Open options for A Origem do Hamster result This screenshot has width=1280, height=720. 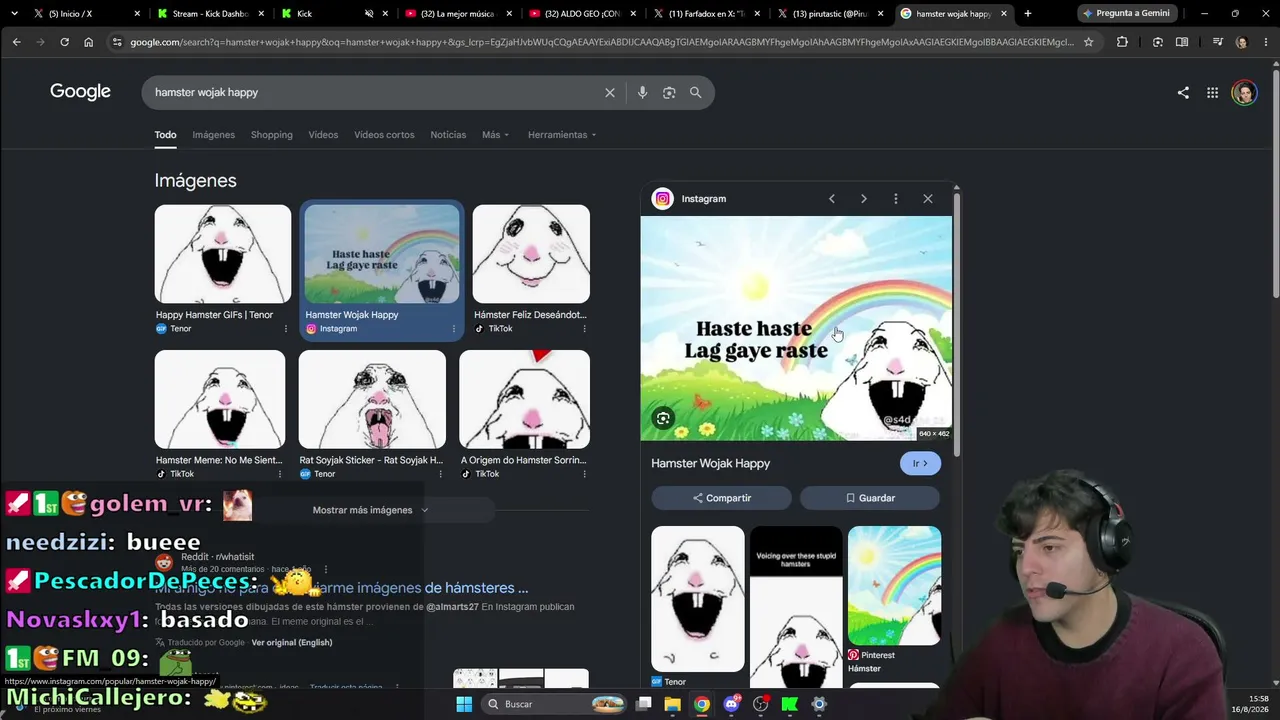click(x=584, y=474)
